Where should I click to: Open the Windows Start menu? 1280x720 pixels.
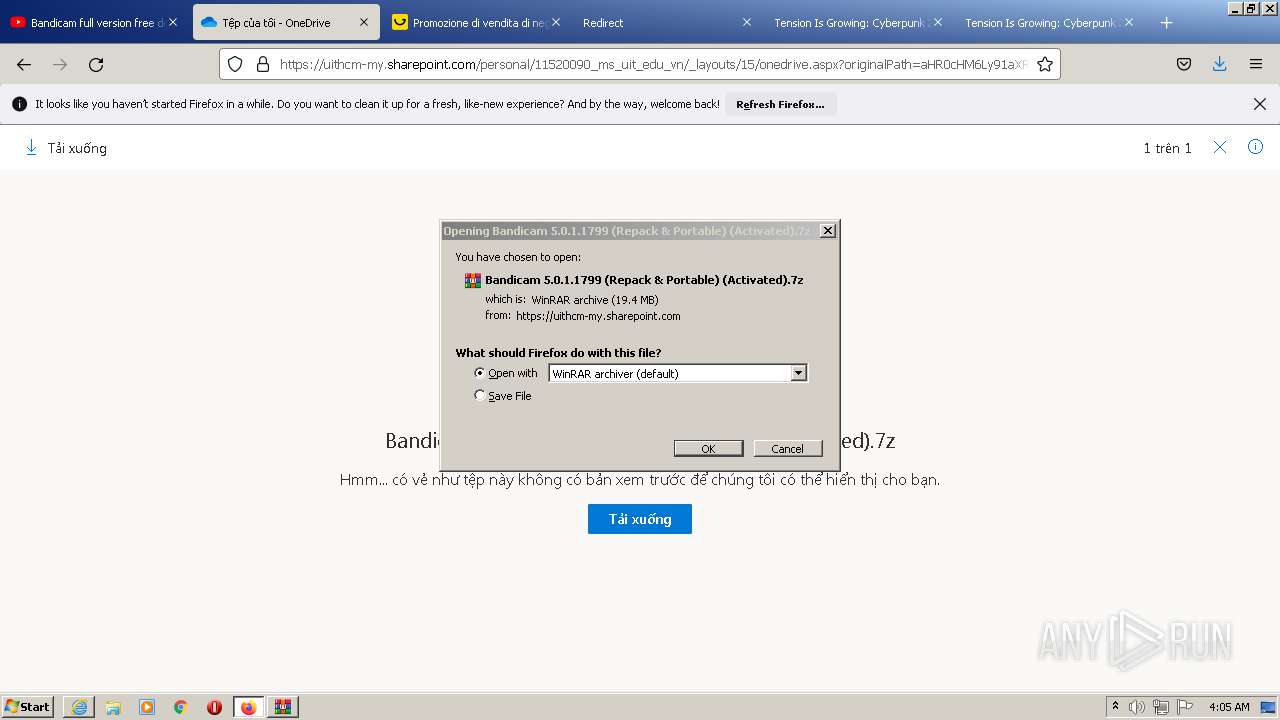[x=28, y=707]
